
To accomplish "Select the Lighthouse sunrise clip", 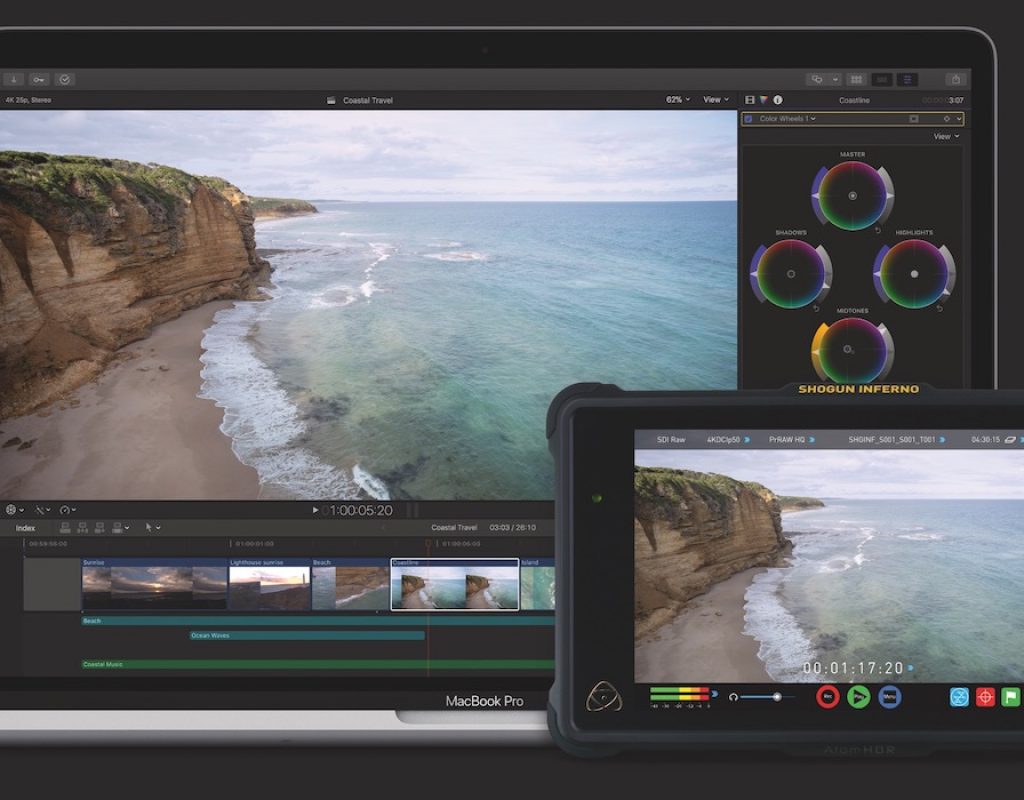I will pyautogui.click(x=269, y=584).
